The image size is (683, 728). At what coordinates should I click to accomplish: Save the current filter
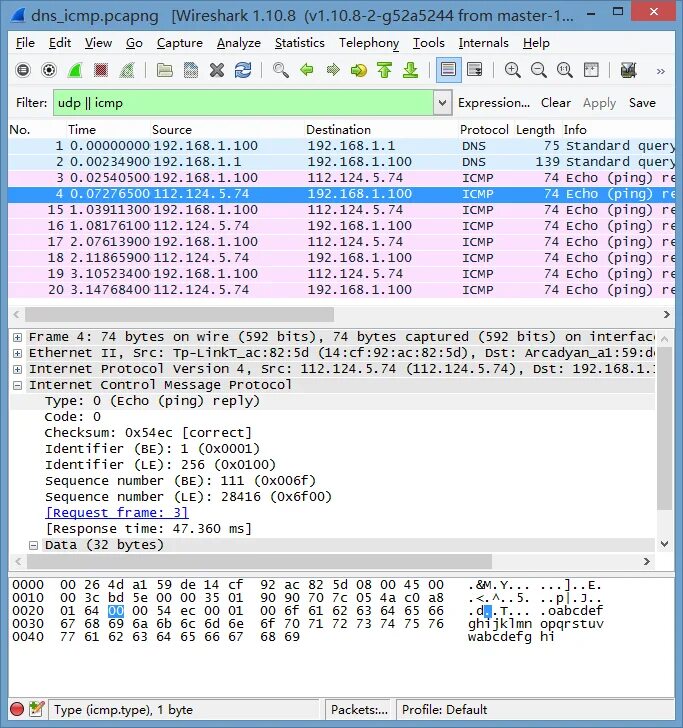642,103
